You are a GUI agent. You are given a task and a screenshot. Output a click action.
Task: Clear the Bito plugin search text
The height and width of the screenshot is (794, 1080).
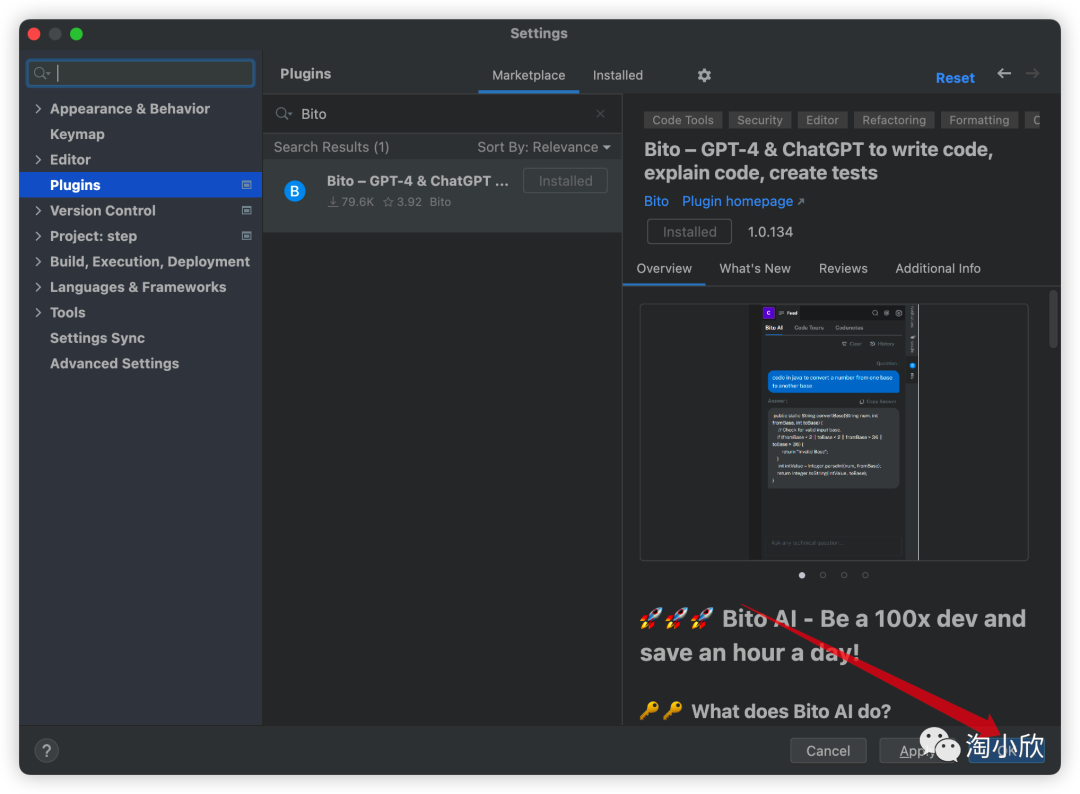pyautogui.click(x=600, y=114)
